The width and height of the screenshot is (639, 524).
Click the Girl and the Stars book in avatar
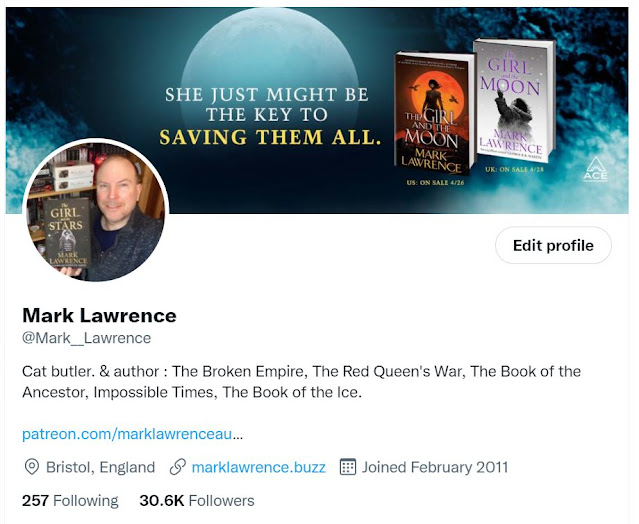(66, 233)
